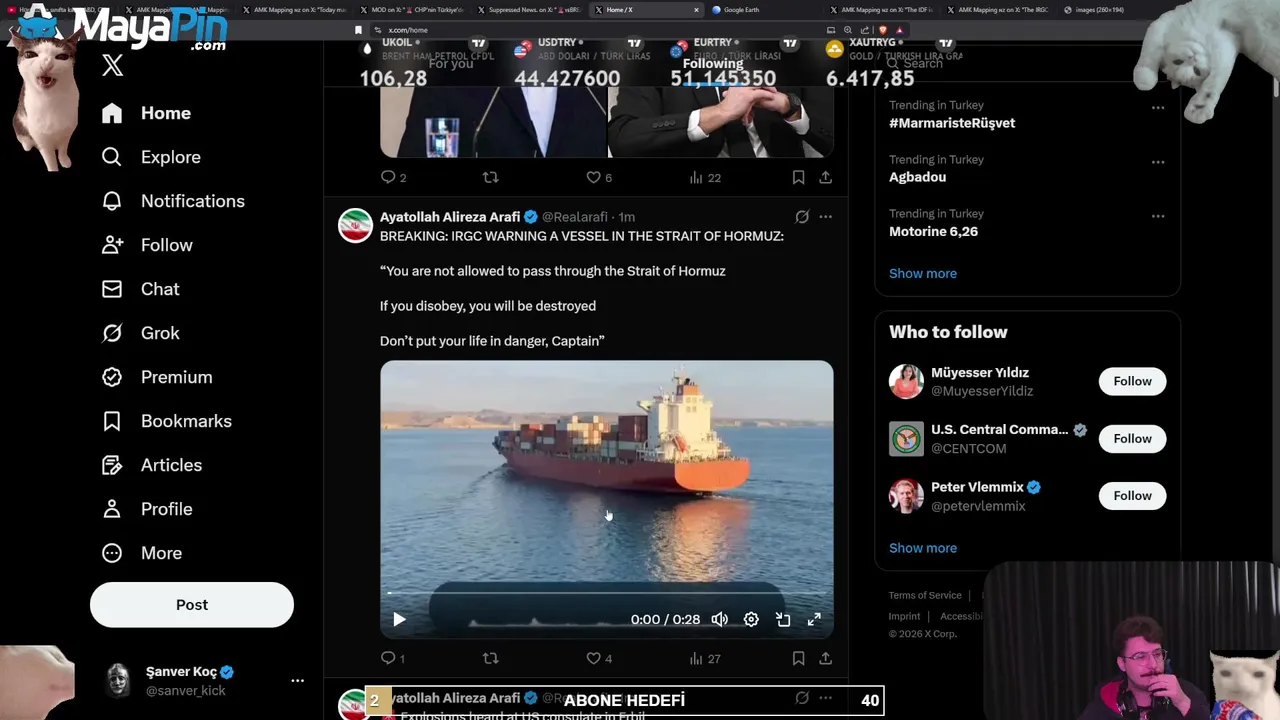Open Notifications in the sidebar
Viewport: 1280px width, 720px height.
coord(173,201)
